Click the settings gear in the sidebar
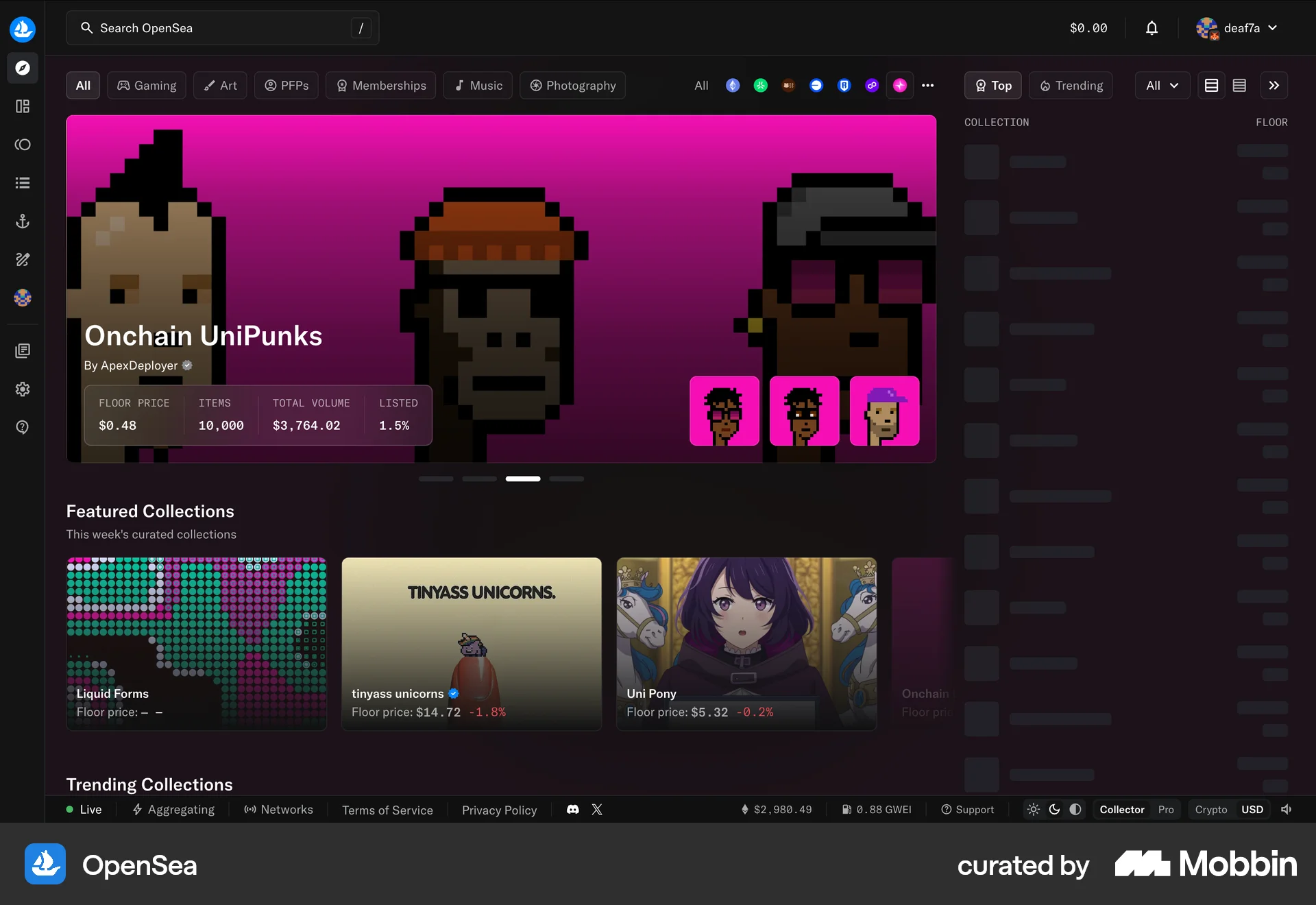This screenshot has width=1316, height=905. [x=23, y=389]
